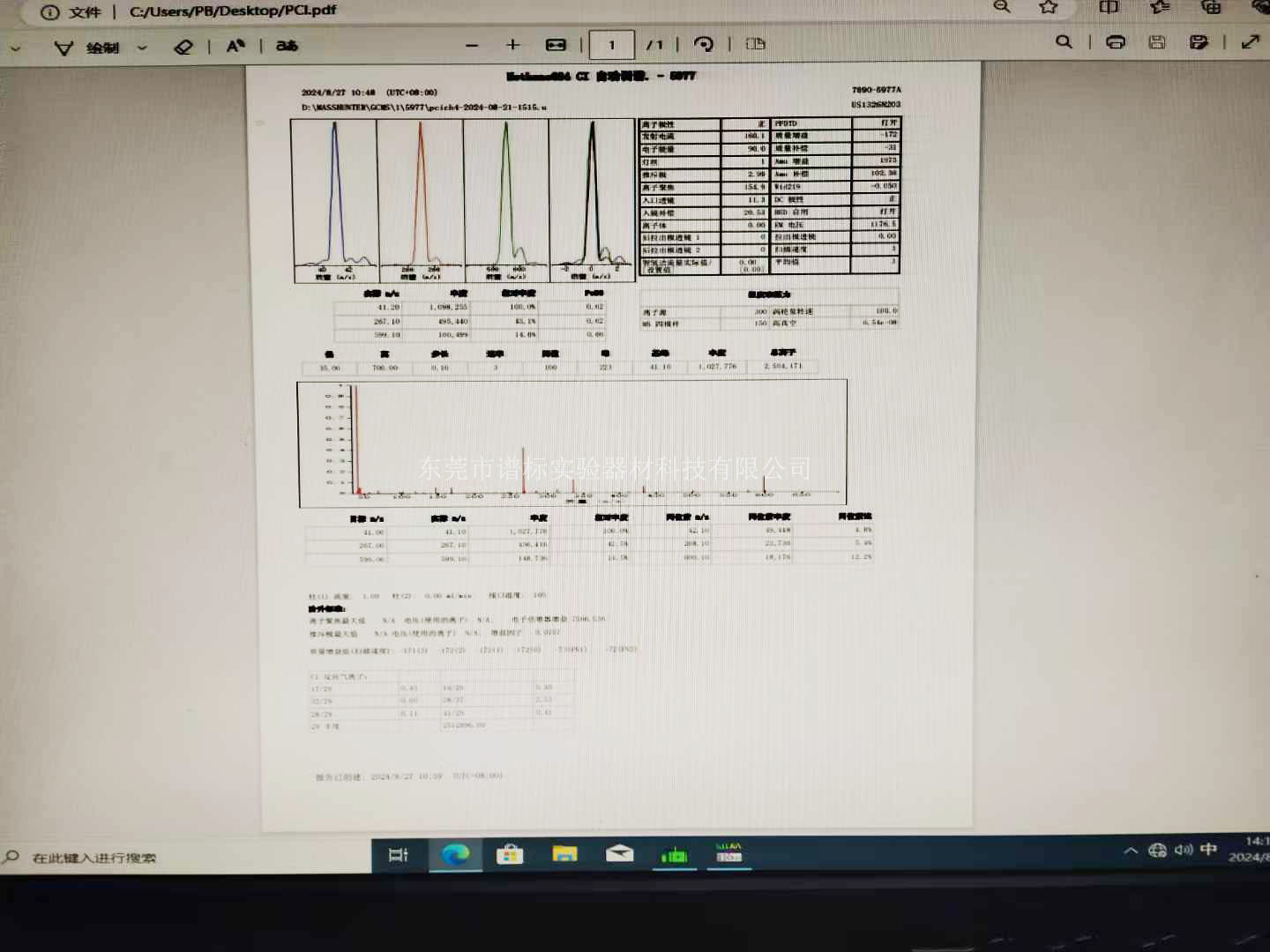The width and height of the screenshot is (1270, 952).
Task: Add this page to favorites star
Action: (x=1049, y=7)
